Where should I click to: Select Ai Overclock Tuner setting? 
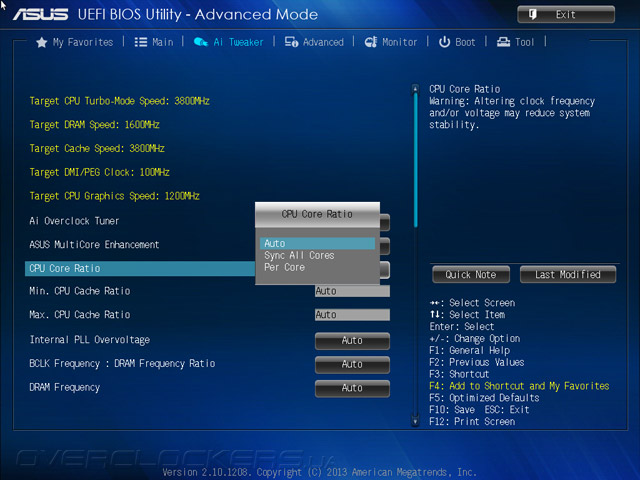(74, 221)
